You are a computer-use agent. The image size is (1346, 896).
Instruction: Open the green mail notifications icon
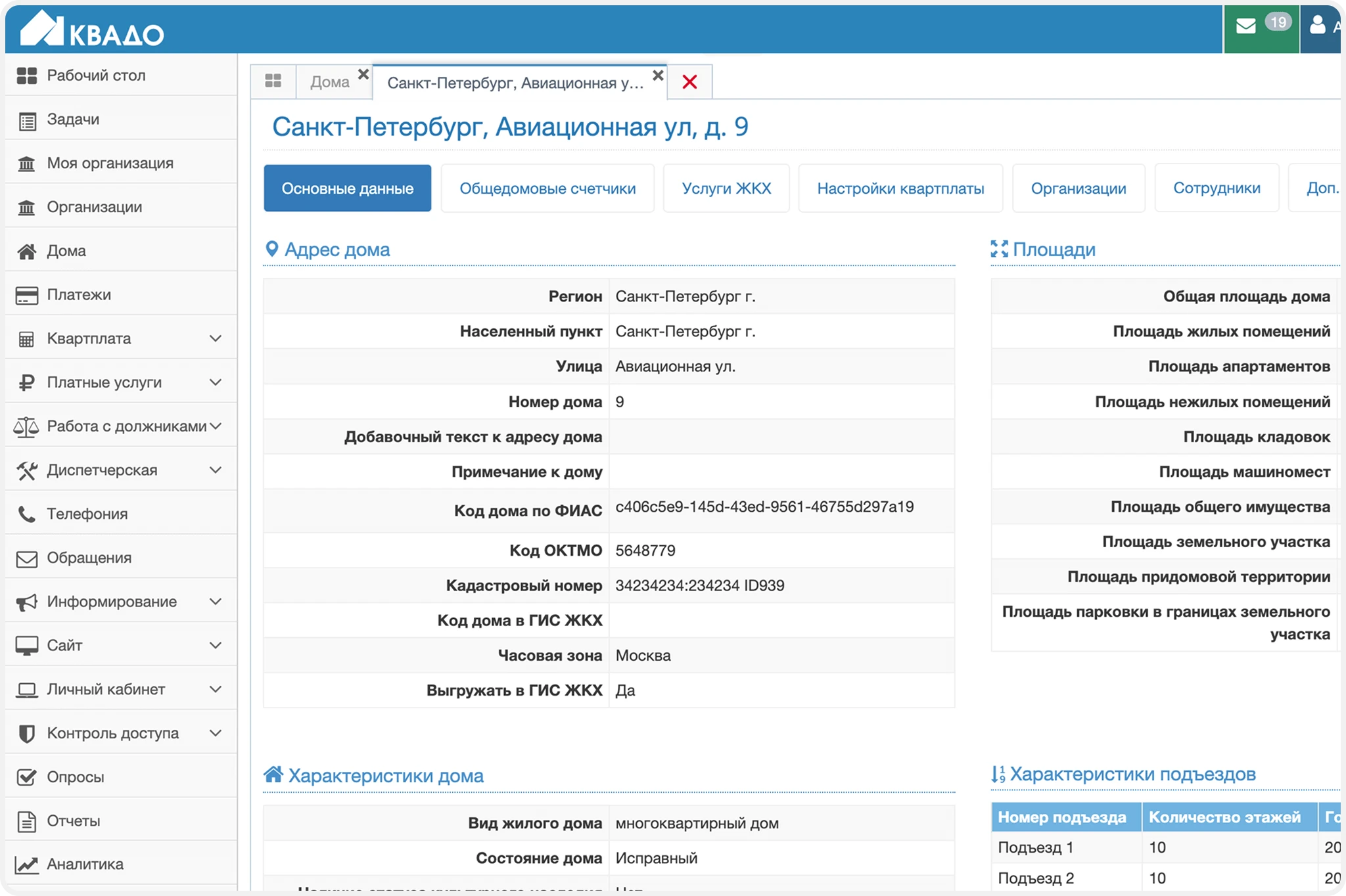click(x=1247, y=27)
